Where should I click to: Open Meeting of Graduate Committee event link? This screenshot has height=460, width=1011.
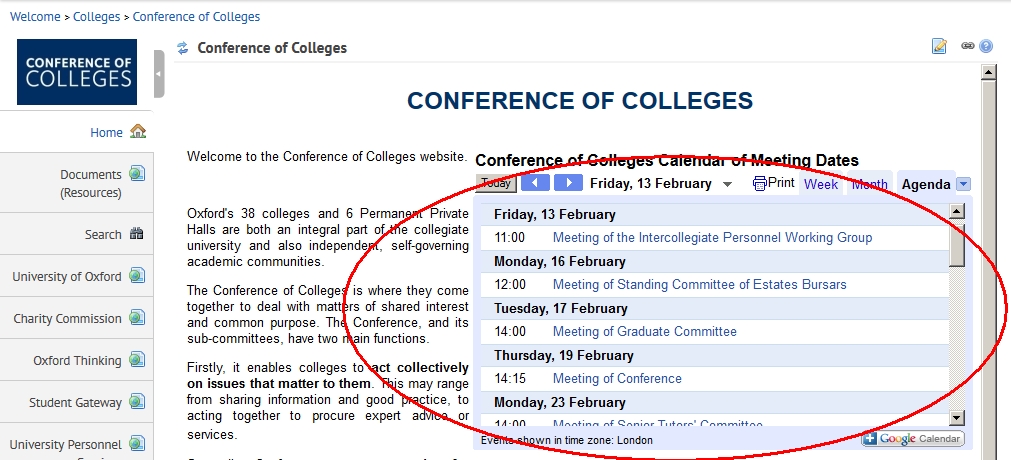644,332
